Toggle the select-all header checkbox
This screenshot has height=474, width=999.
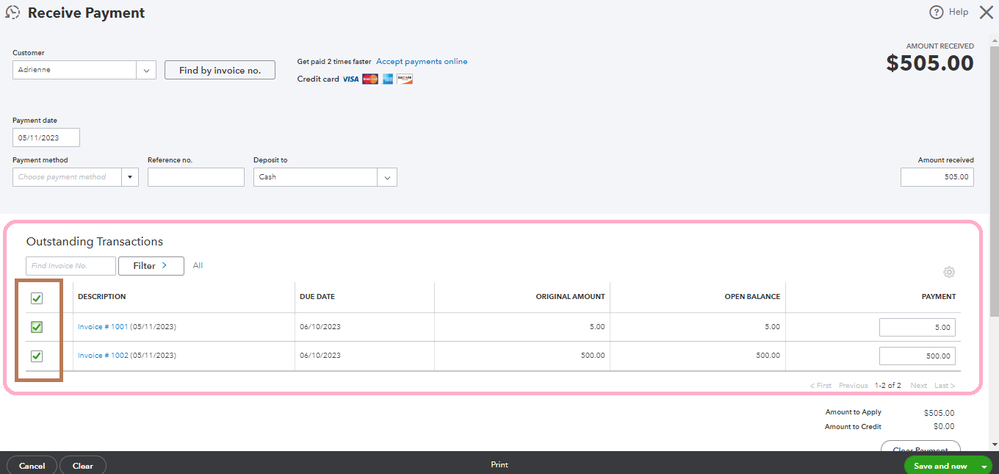point(37,298)
